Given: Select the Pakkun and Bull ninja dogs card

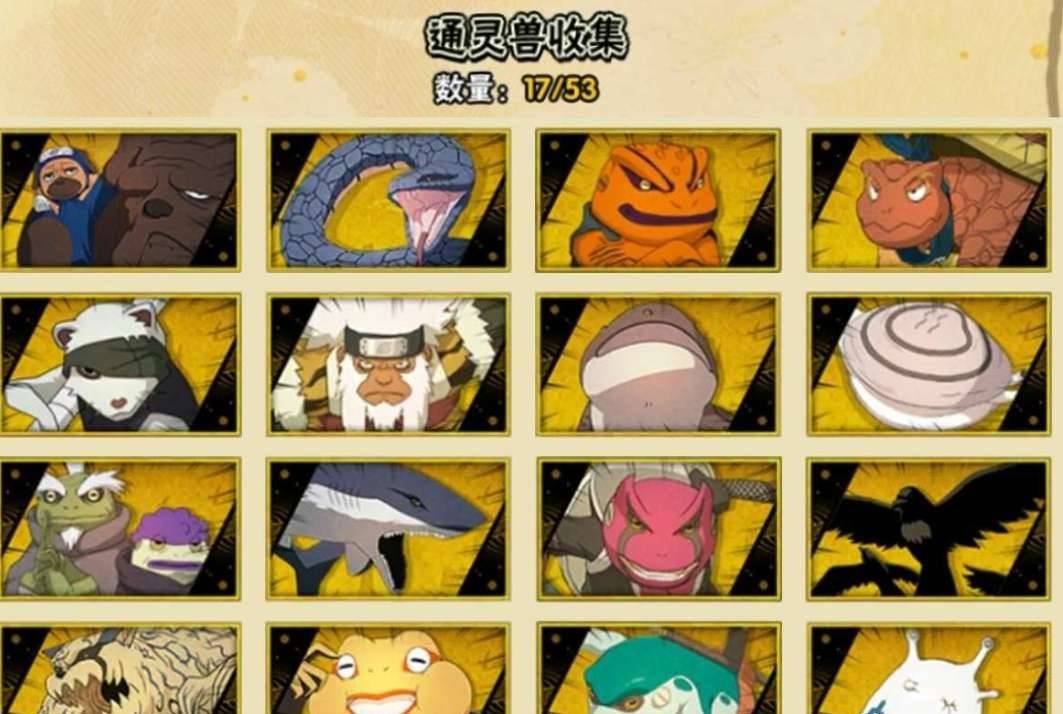Looking at the screenshot, I should coord(119,200).
